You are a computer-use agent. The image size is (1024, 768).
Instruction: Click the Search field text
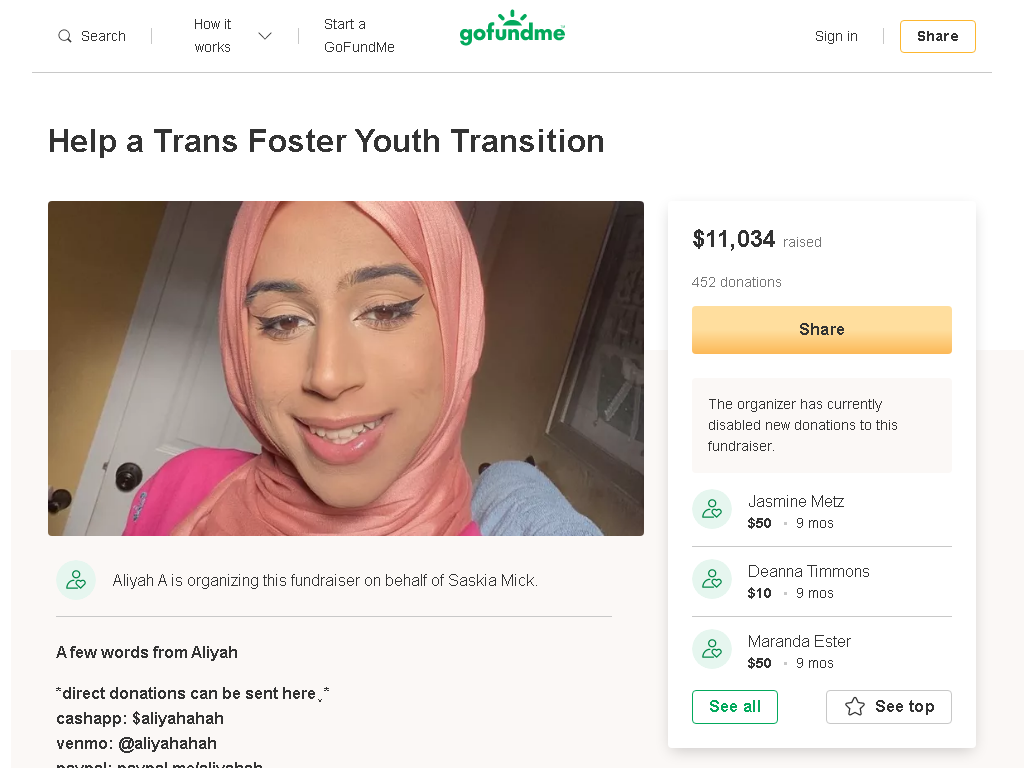103,36
